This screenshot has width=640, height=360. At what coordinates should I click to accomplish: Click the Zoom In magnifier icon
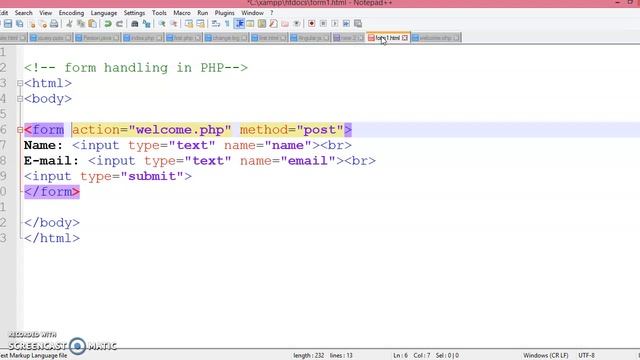[x=162, y=24]
